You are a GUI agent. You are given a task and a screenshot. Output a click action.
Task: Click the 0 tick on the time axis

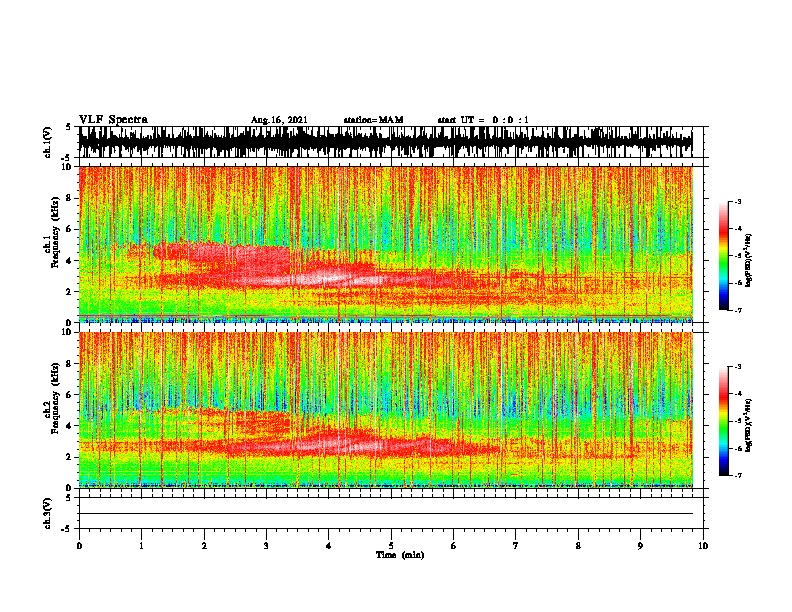79,546
